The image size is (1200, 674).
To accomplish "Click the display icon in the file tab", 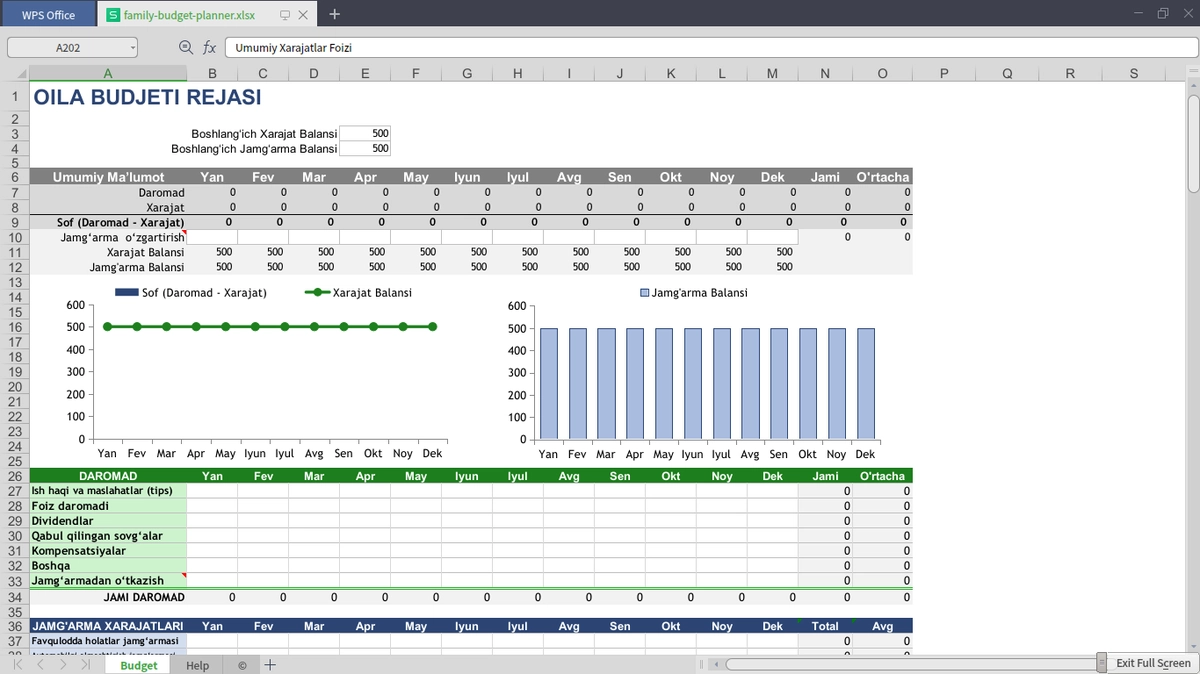I will [x=285, y=15].
